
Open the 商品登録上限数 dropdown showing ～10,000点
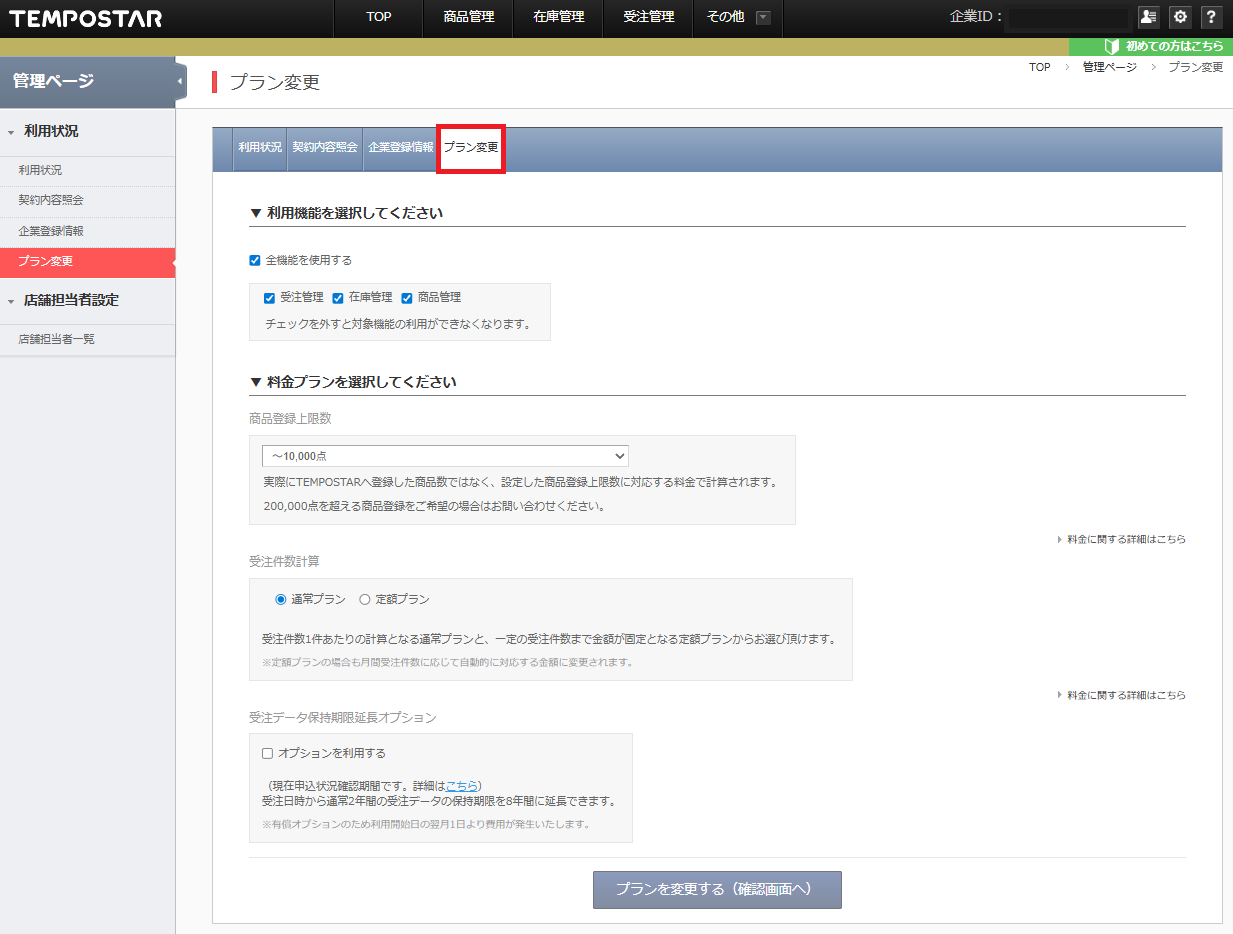tap(445, 456)
